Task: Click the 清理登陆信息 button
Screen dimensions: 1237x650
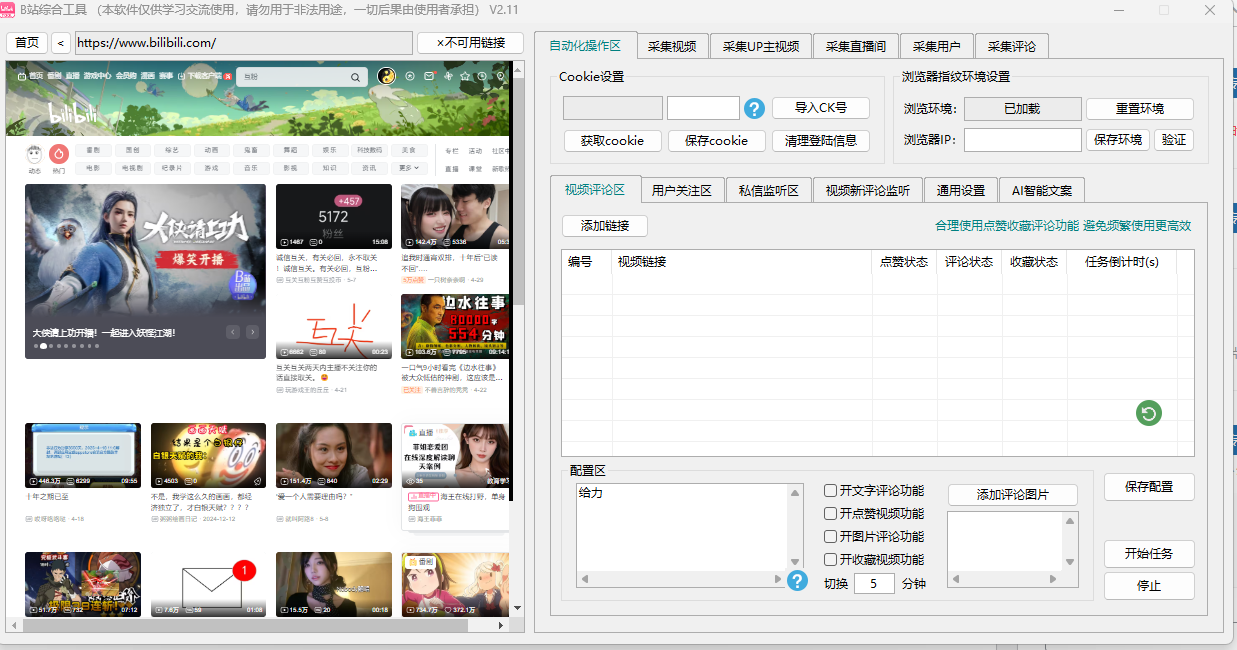Action: pos(821,141)
